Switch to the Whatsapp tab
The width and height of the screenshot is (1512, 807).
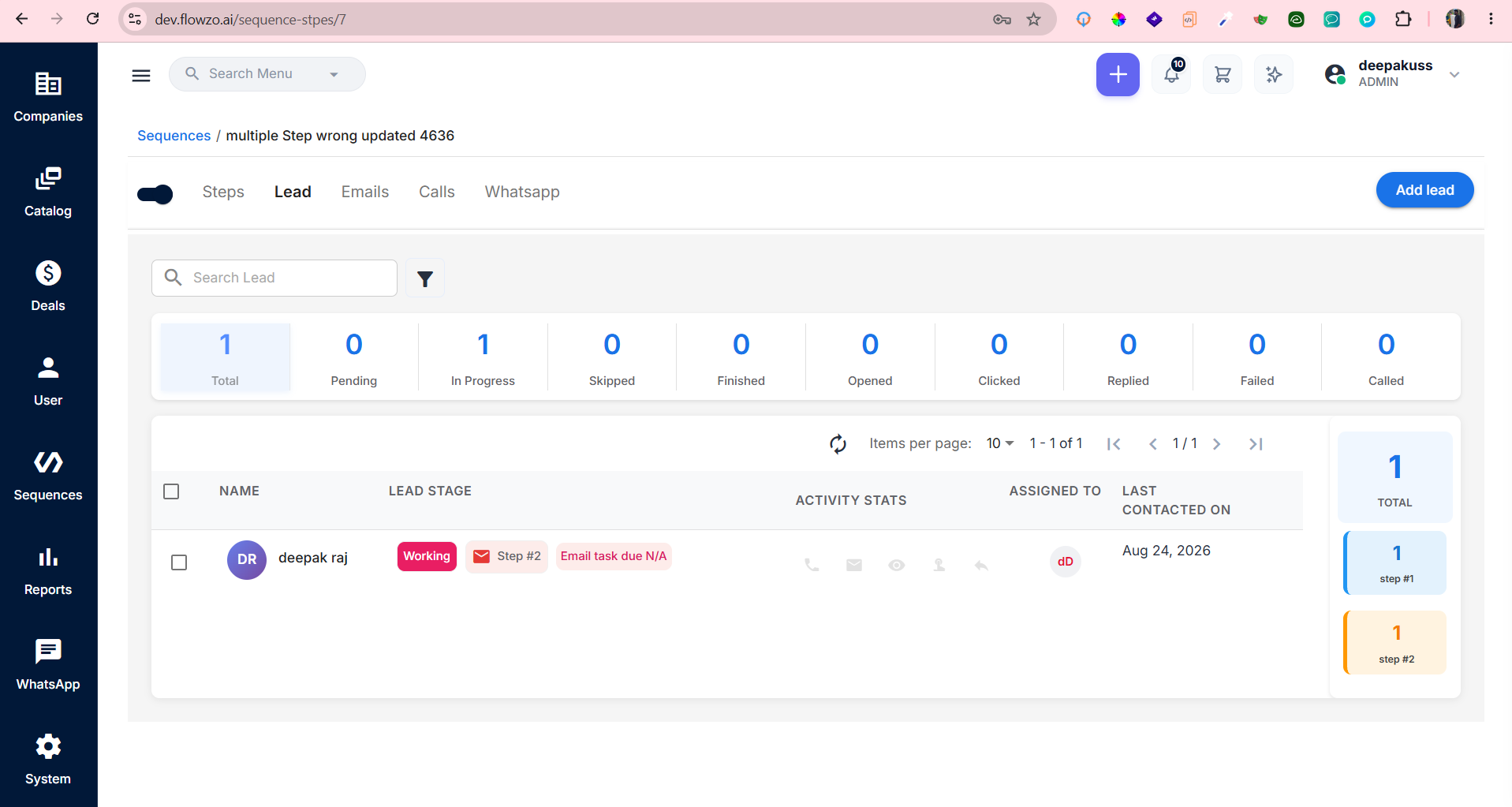[522, 192]
